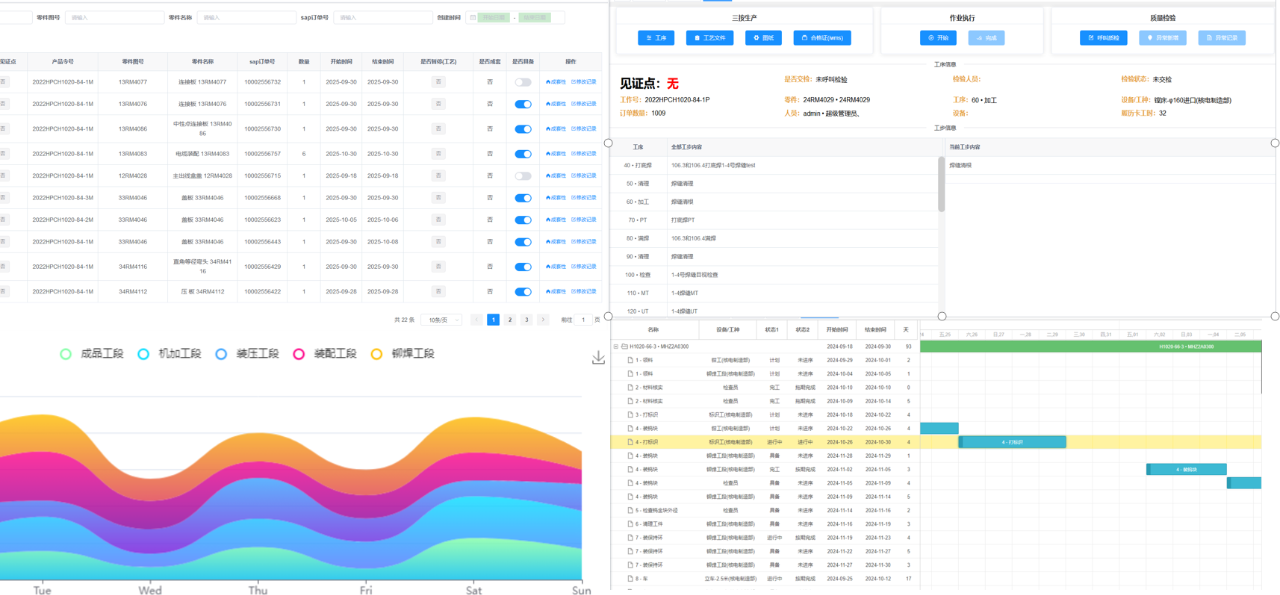Click the 图纸 drawings button
Image resolution: width=1280 pixels, height=595 pixels.
[763, 38]
